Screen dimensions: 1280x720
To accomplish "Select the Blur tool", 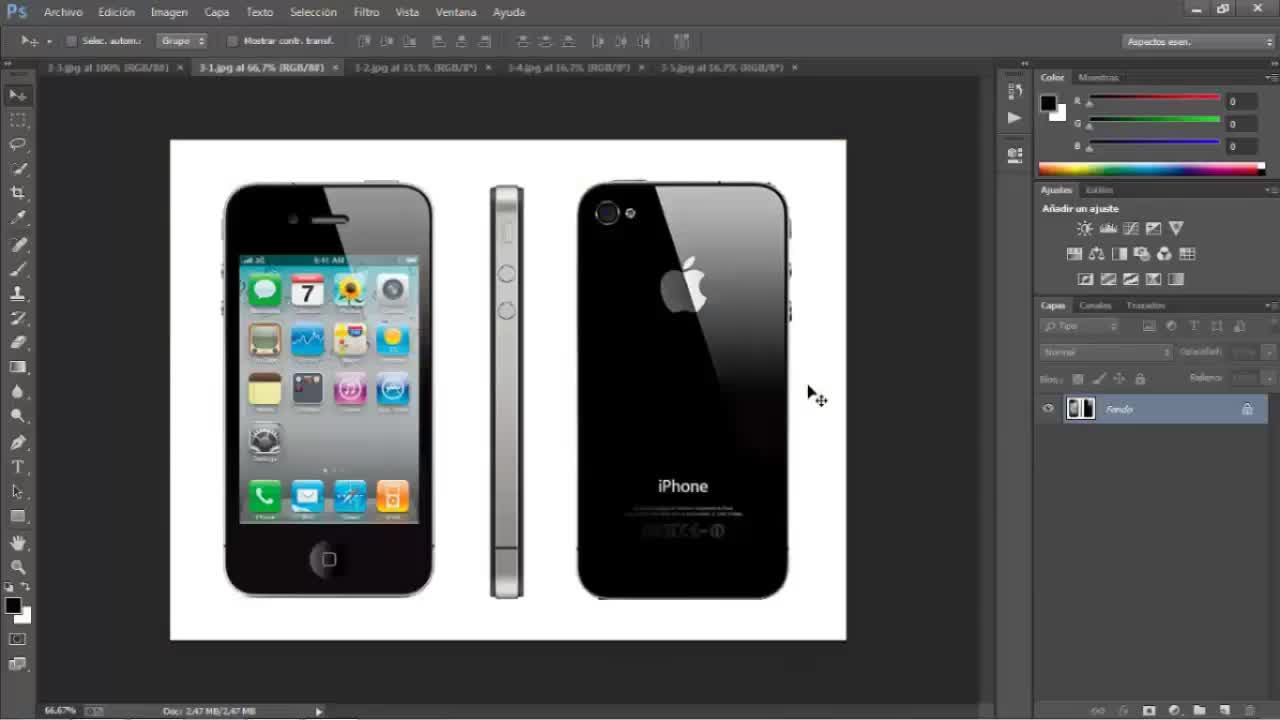I will click(18, 392).
